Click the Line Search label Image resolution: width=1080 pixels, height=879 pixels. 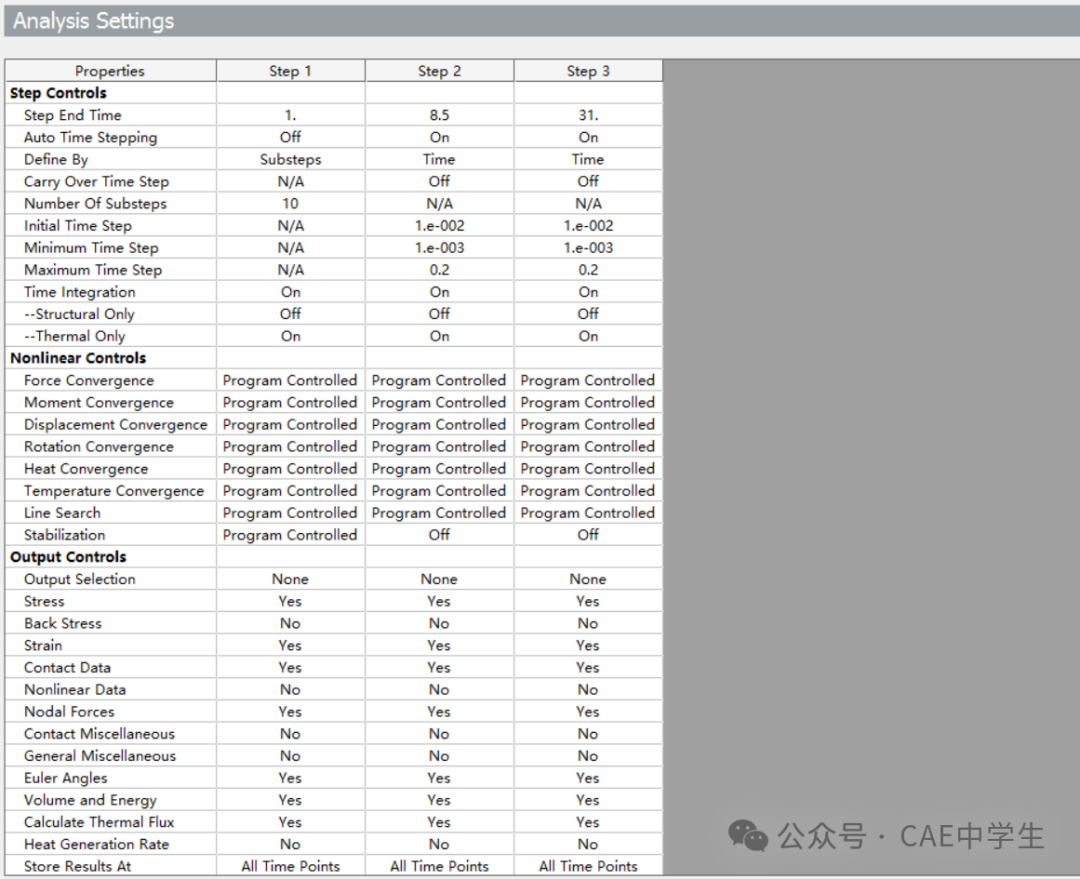click(x=62, y=513)
